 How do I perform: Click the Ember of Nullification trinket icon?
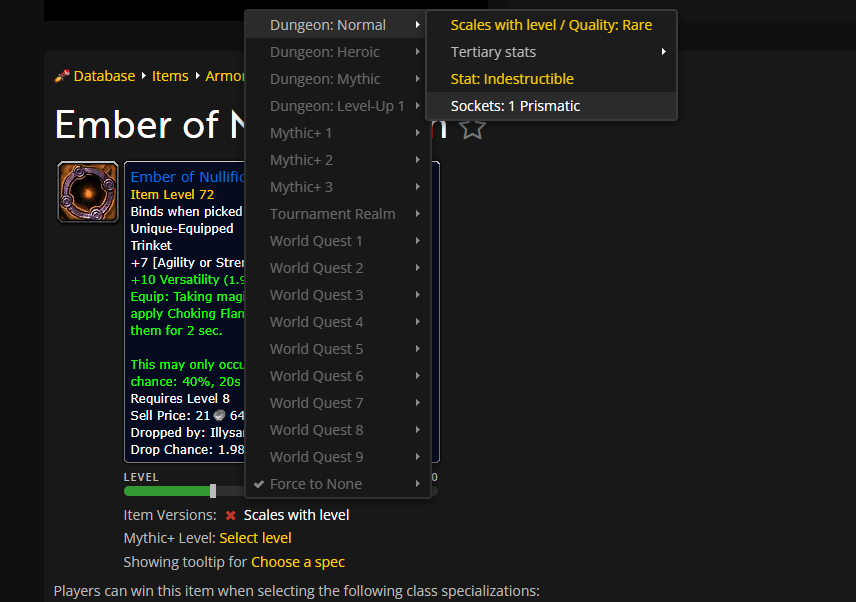coord(88,192)
